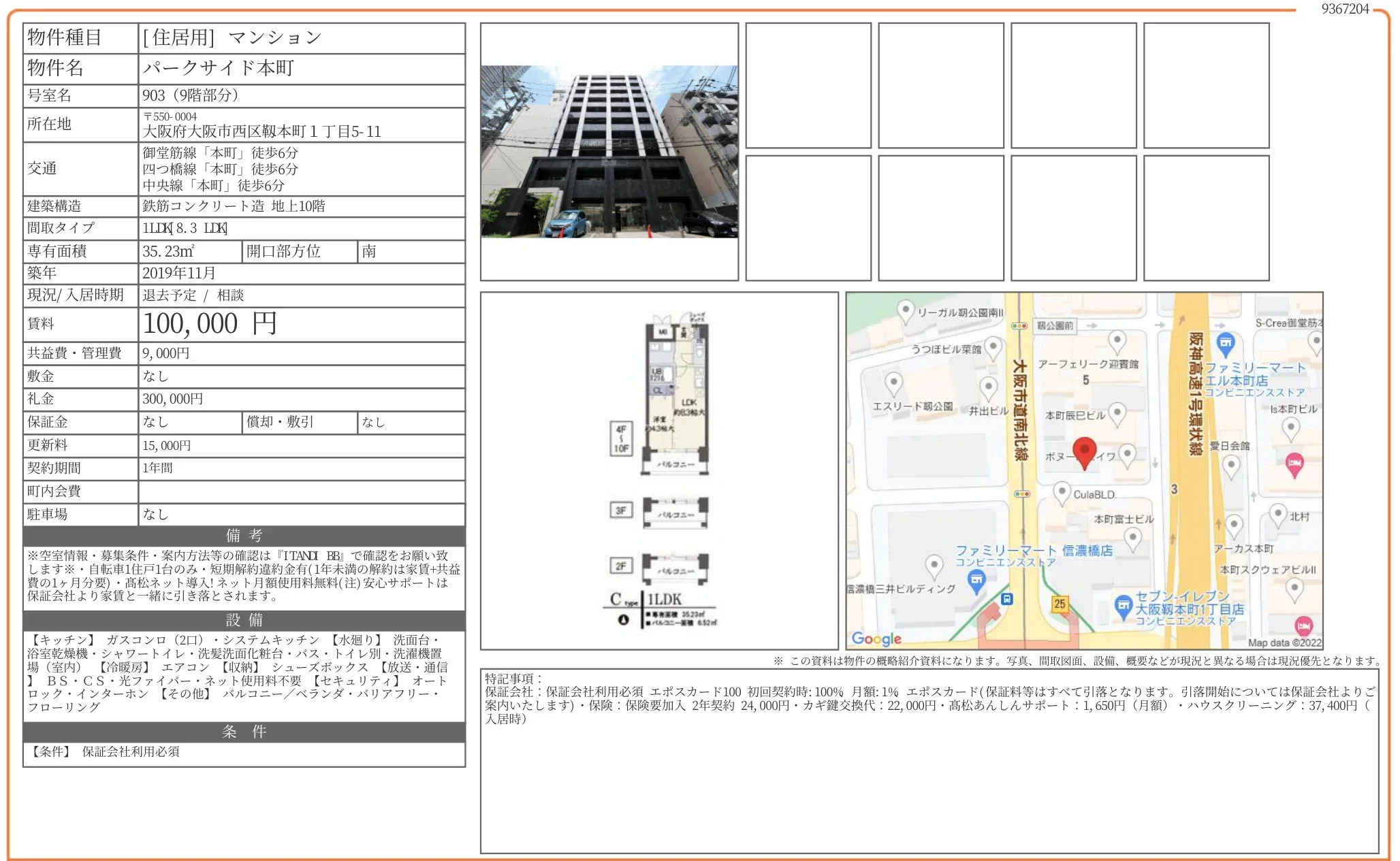The width and height of the screenshot is (1400, 861).
Task: Click the うつぼビル菜館 map marker
Action: [993, 347]
